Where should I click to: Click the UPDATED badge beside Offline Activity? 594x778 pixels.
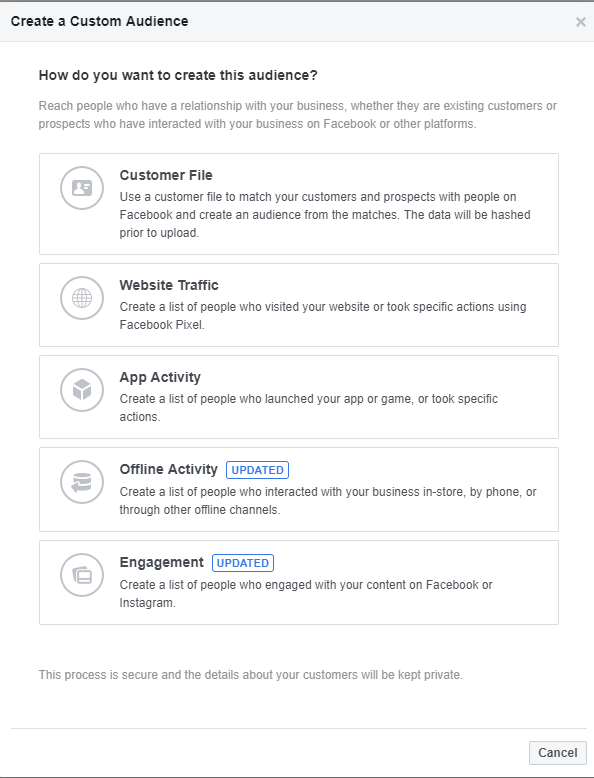(258, 470)
